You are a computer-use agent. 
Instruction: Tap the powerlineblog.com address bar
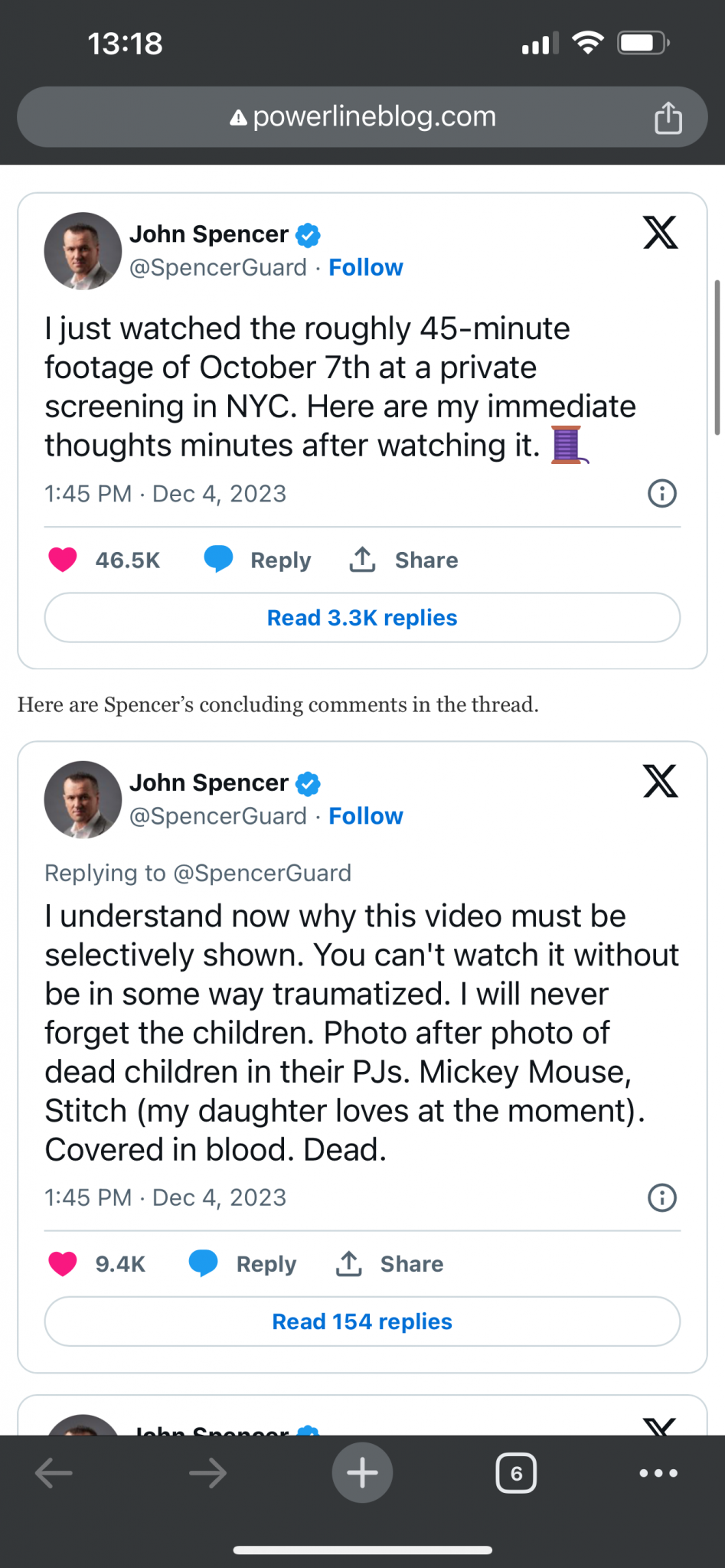coord(362,117)
